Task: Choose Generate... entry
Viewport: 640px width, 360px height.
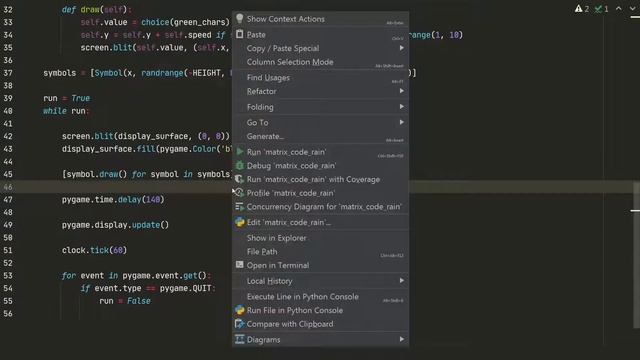Action: (320, 136)
